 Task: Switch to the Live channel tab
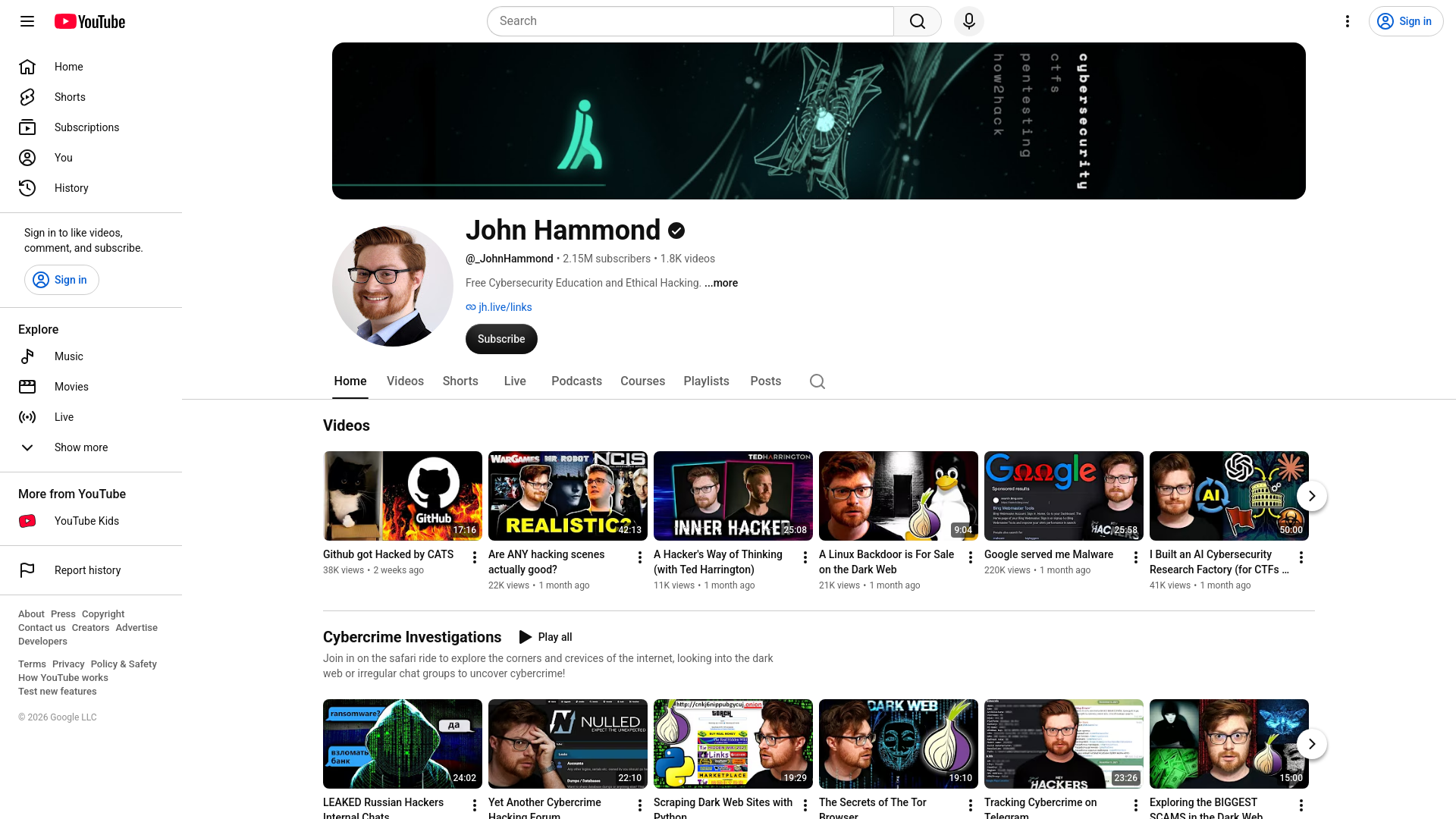[x=515, y=381]
